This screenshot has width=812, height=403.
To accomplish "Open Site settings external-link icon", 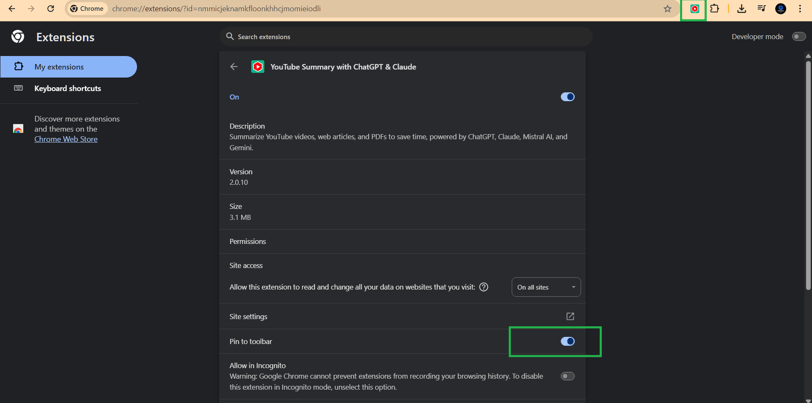I will (x=570, y=316).
